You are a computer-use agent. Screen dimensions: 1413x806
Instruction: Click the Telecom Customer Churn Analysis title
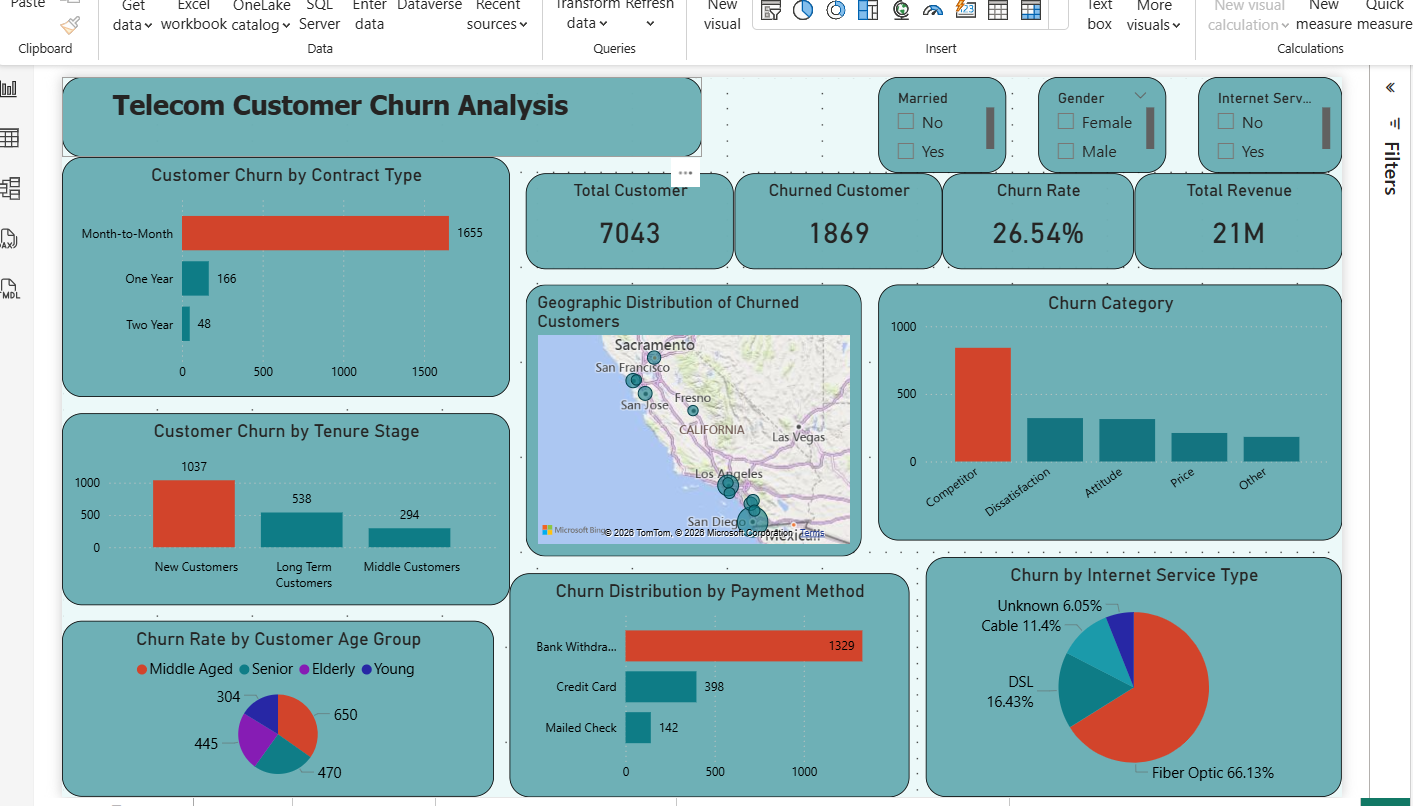pyautogui.click(x=340, y=105)
